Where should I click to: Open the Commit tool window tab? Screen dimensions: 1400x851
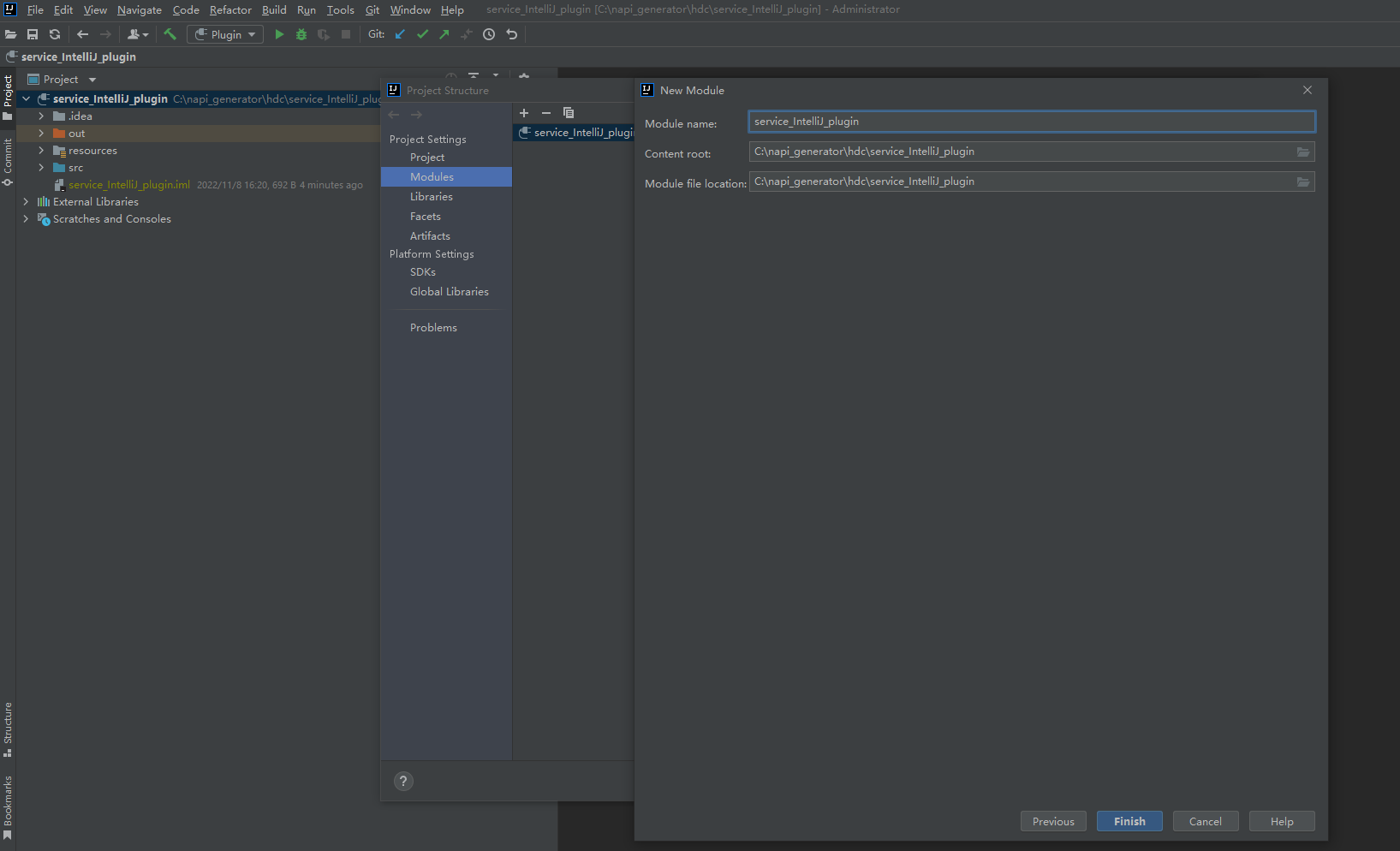pyautogui.click(x=8, y=162)
